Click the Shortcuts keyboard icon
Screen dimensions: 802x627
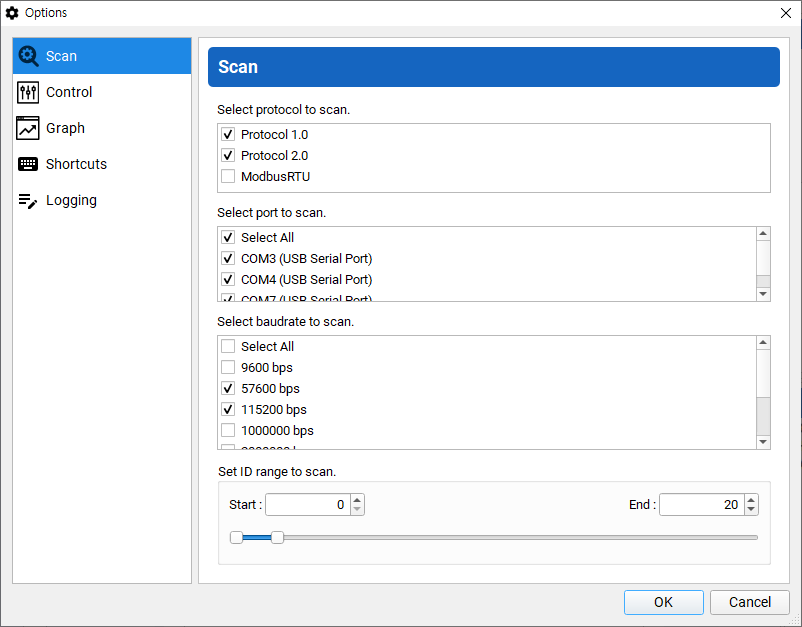(x=28, y=164)
